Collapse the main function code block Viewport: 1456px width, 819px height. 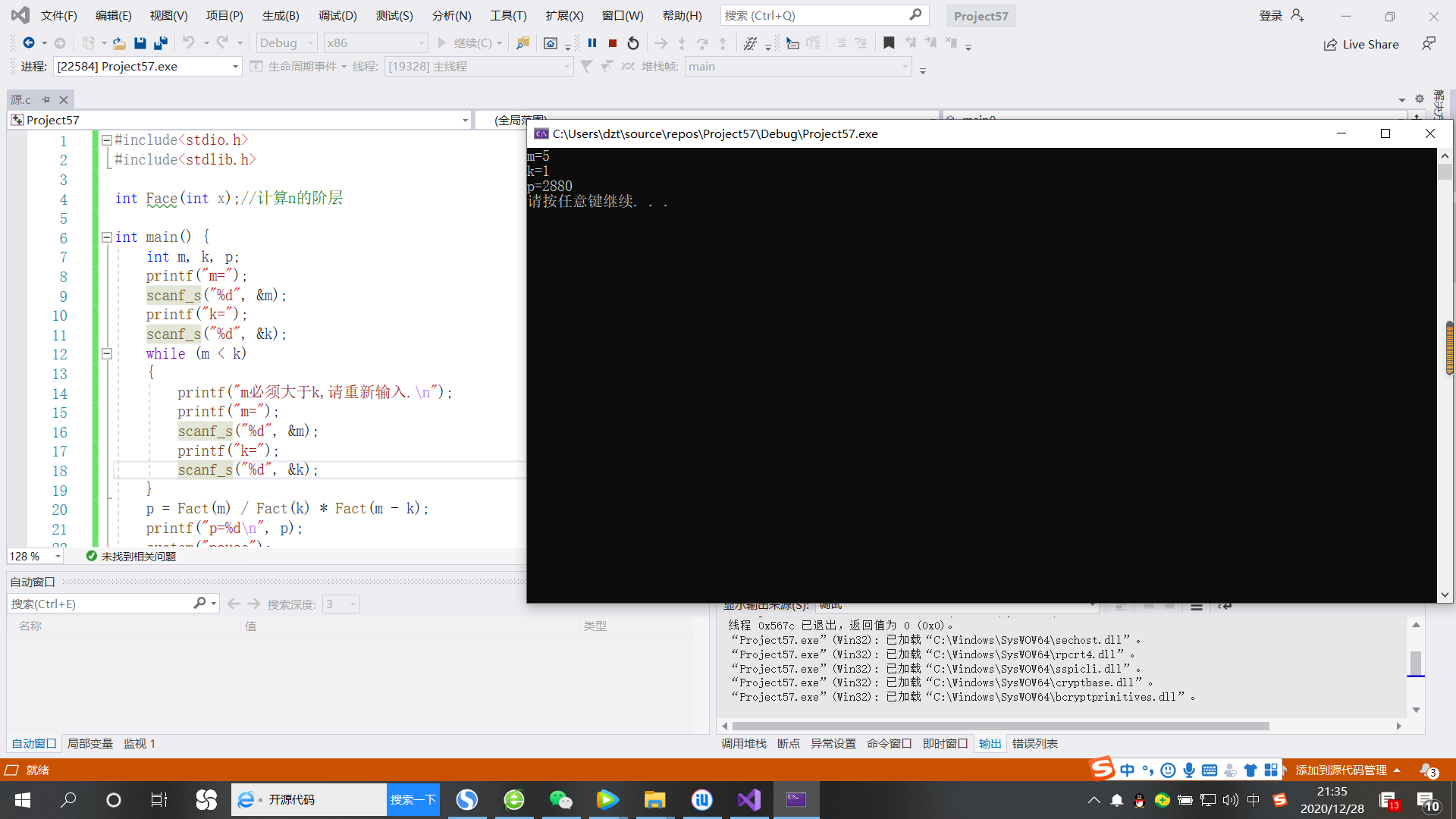point(107,237)
